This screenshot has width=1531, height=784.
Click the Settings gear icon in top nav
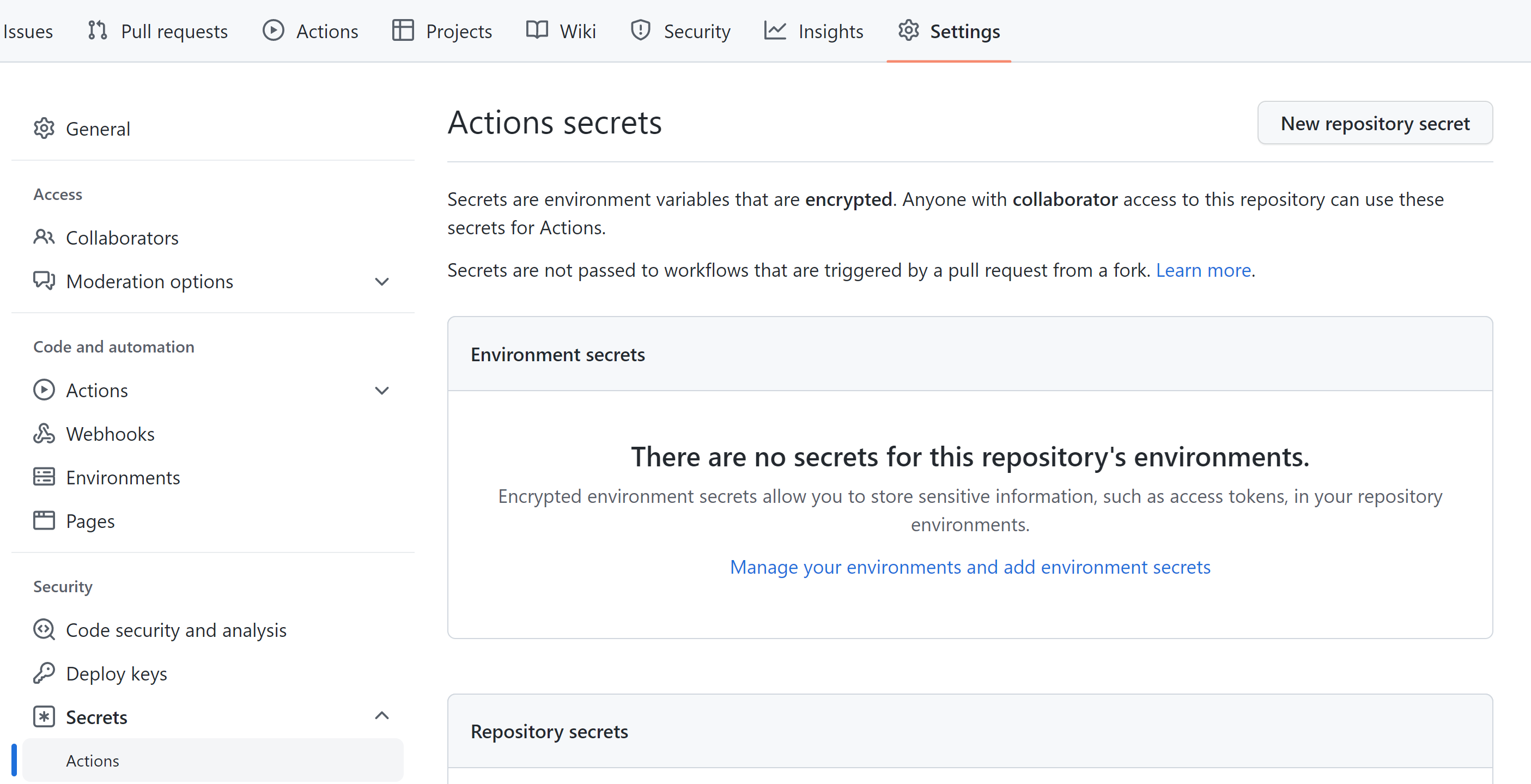[909, 31]
